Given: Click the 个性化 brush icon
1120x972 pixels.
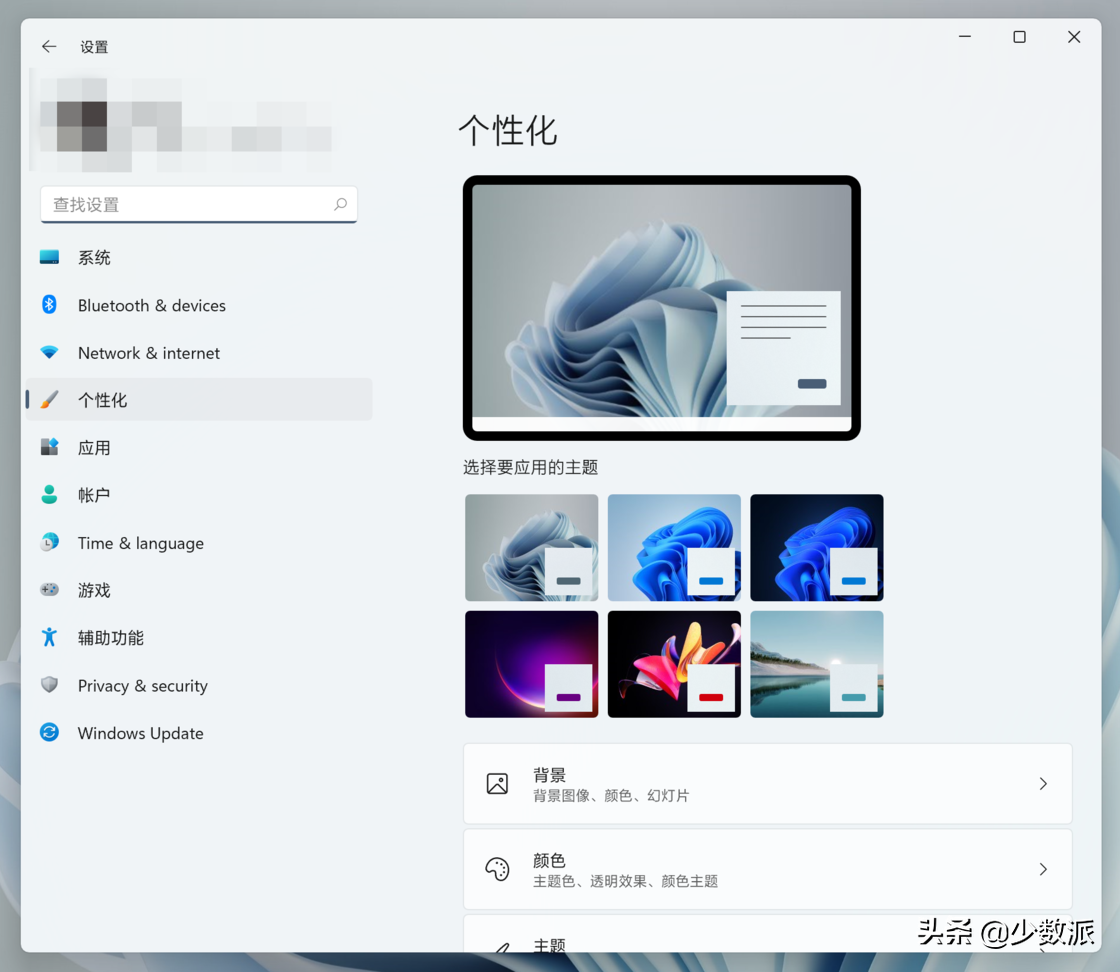Looking at the screenshot, I should [49, 400].
